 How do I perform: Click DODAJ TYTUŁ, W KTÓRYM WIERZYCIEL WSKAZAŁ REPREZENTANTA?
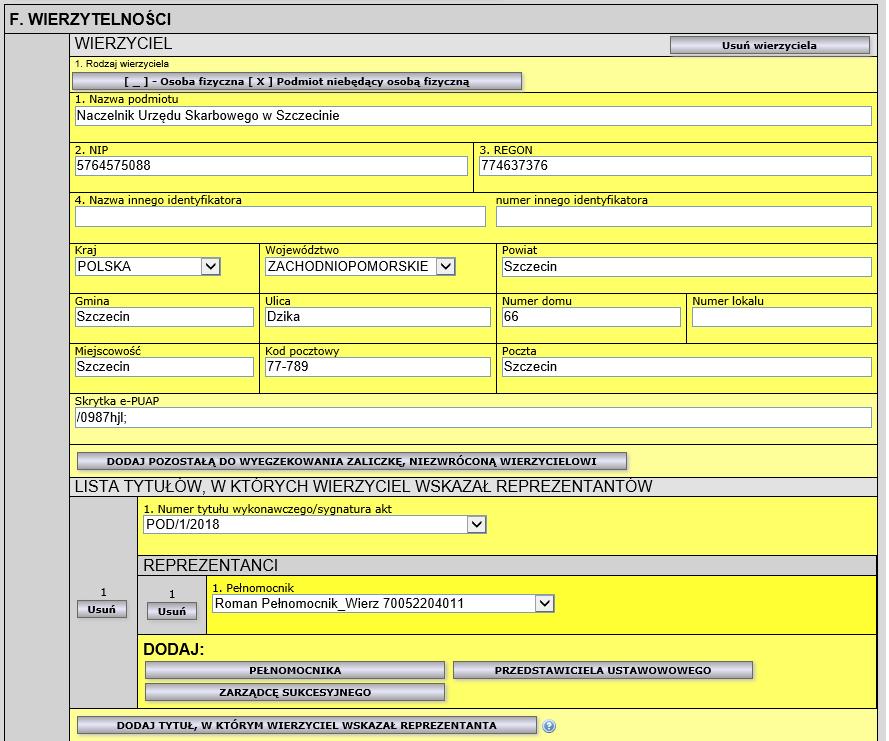[307, 726]
